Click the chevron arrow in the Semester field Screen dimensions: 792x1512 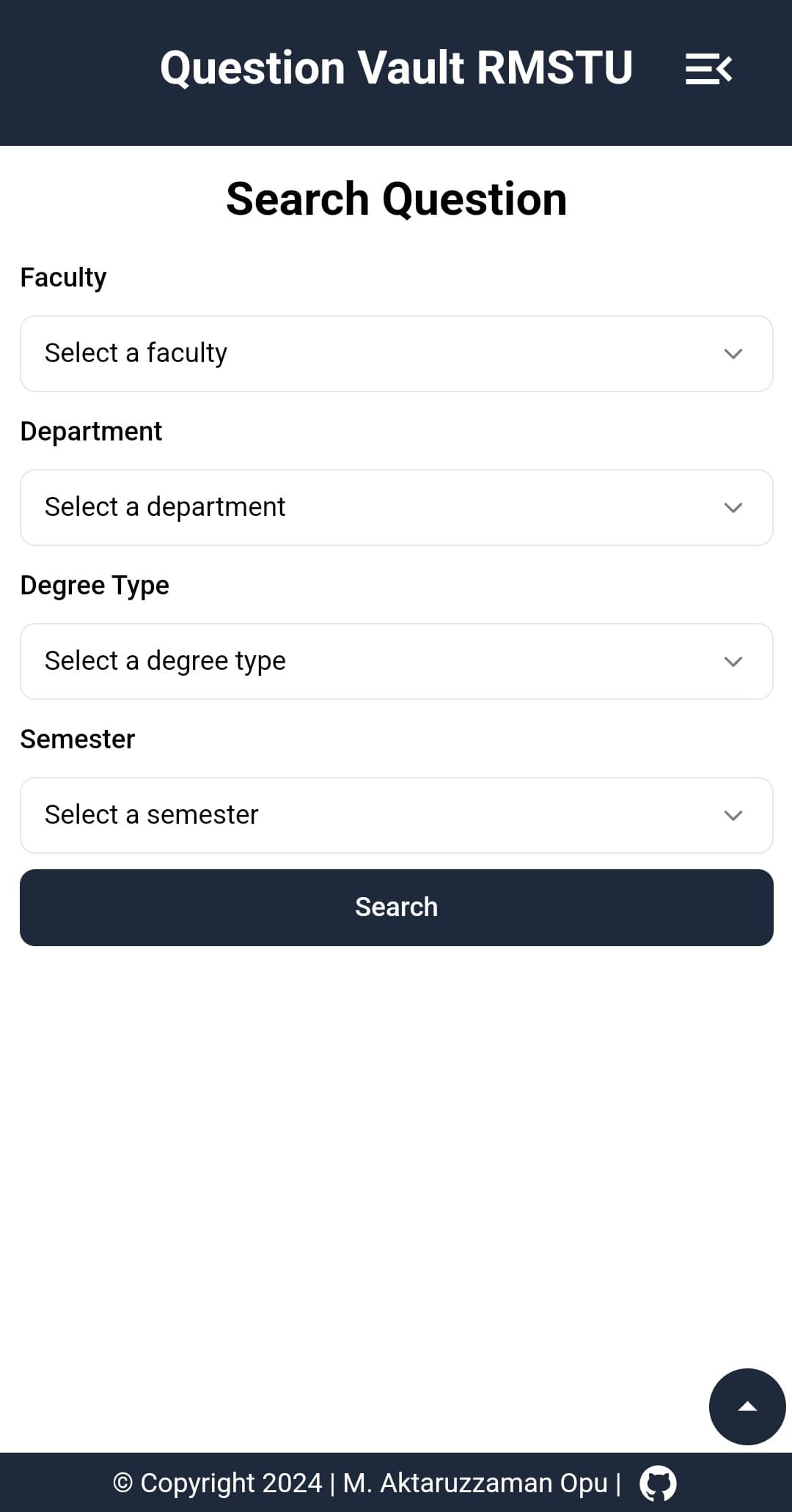[x=733, y=816]
